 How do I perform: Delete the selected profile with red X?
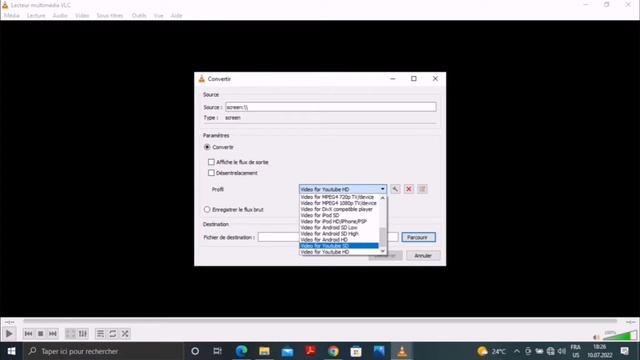[x=409, y=189]
